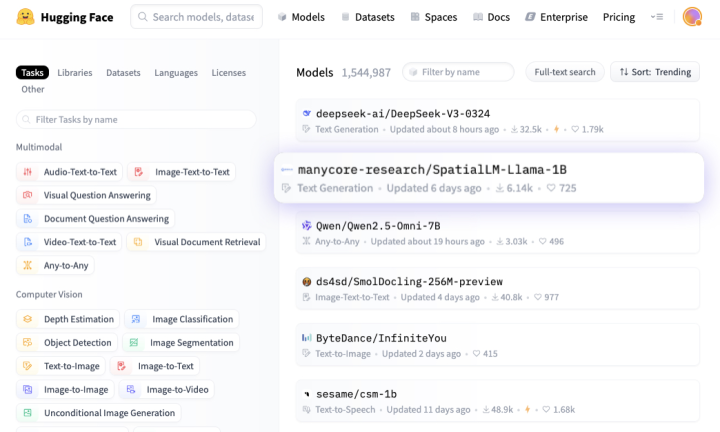Screen dimensions: 720x432
Task: Select the Audio-Text-to-Text task icon
Action: pyautogui.click(x=28, y=172)
